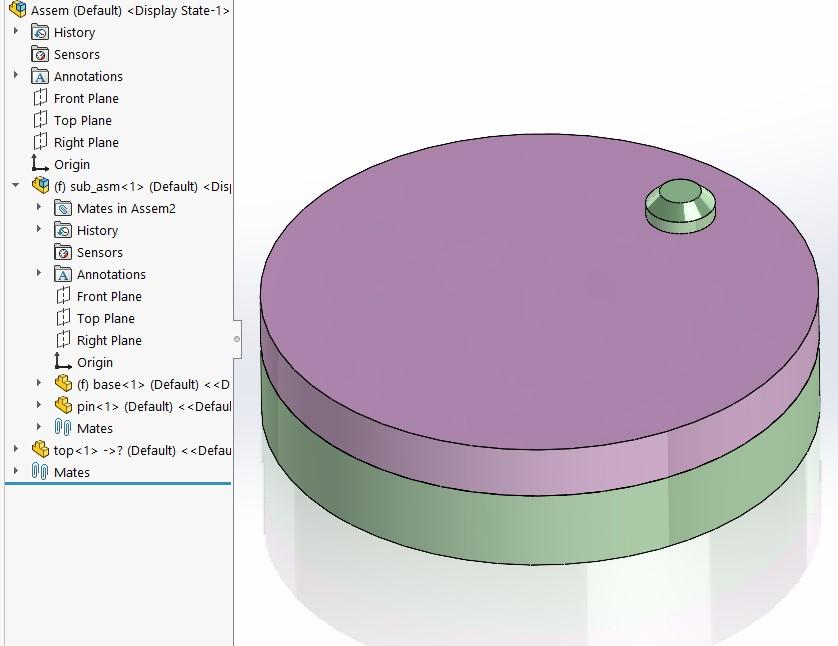Click the sub_asm Mates paperclip icon
Image resolution: width=838 pixels, height=646 pixels.
point(63,427)
